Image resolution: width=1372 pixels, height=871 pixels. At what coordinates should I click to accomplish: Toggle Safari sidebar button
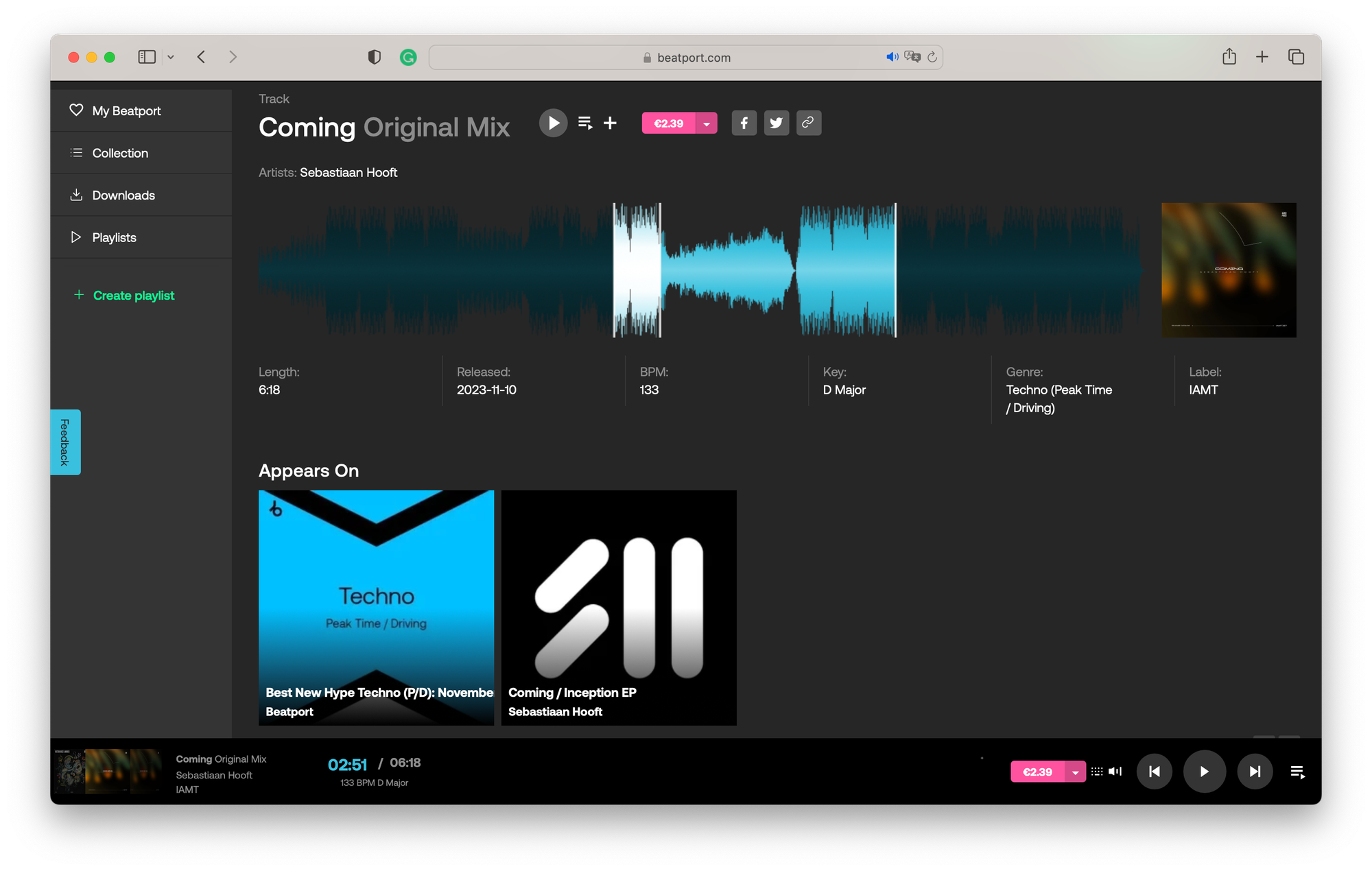point(147,57)
